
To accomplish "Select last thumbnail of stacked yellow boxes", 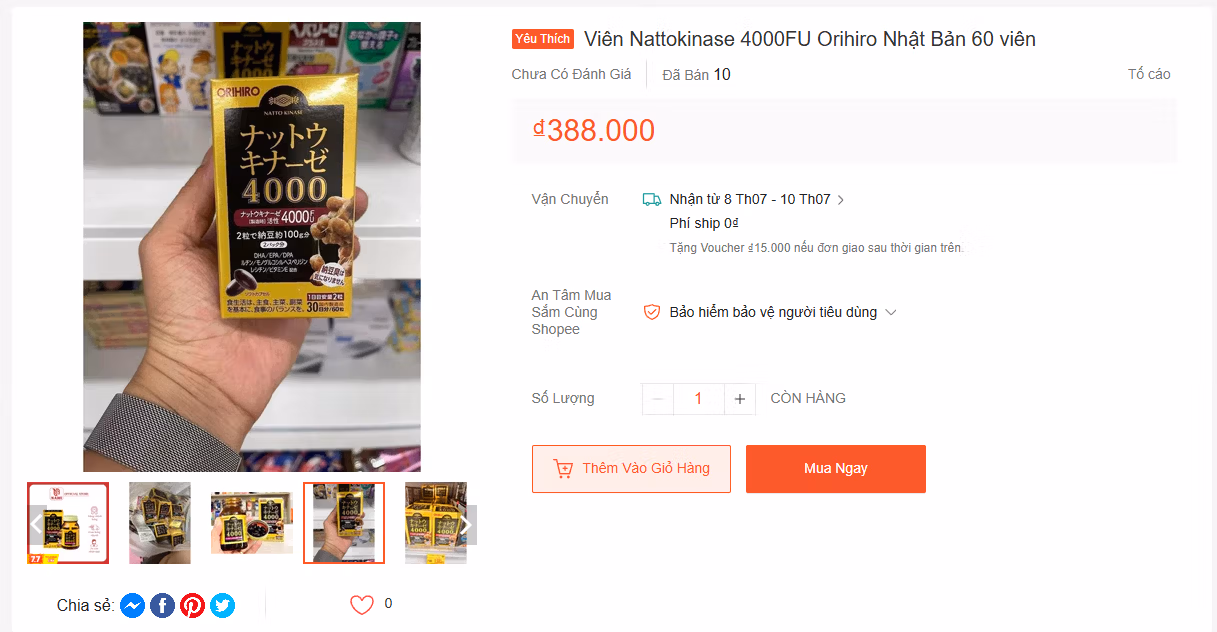I will (x=436, y=523).
